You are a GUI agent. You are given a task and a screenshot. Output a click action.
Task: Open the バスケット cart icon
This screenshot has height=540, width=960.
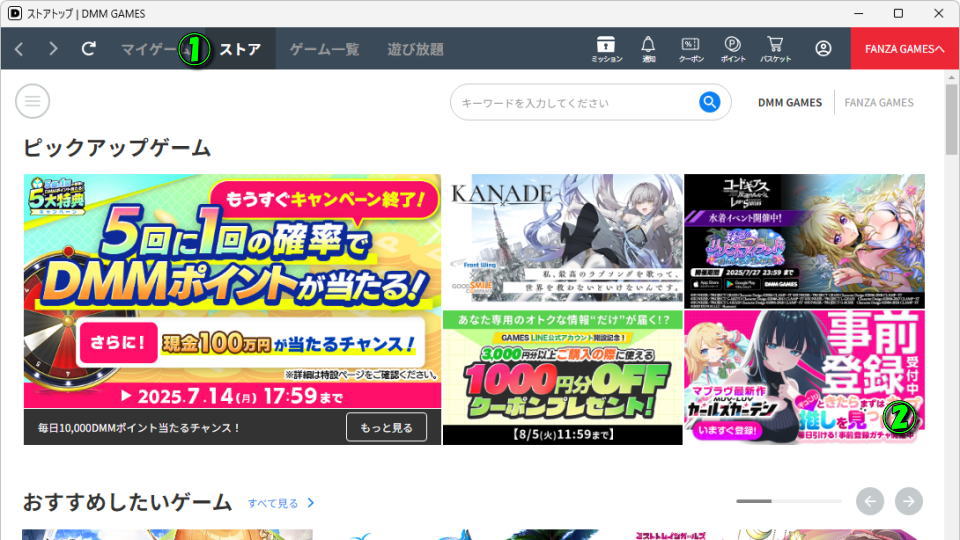(775, 49)
